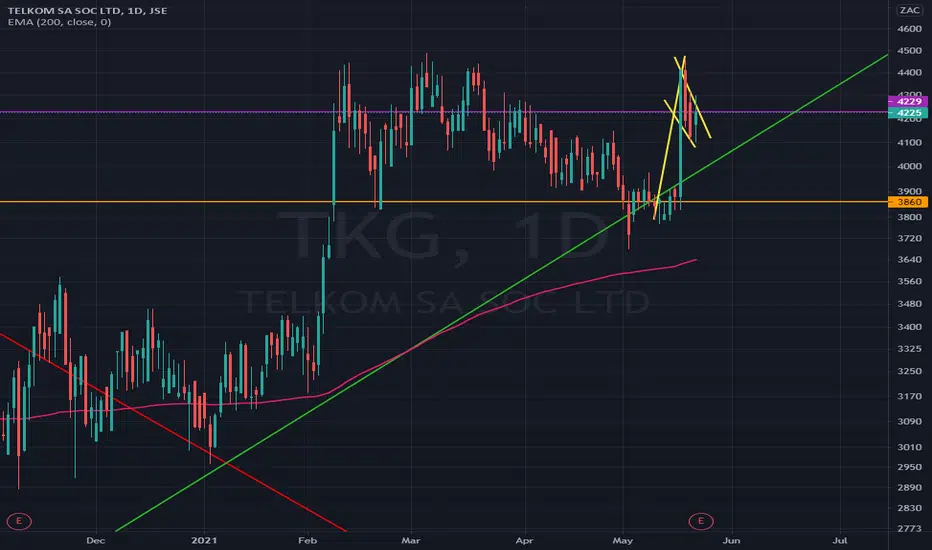Image resolution: width=932 pixels, height=550 pixels.
Task: Click the 3090 price axis value
Action: 909,422
